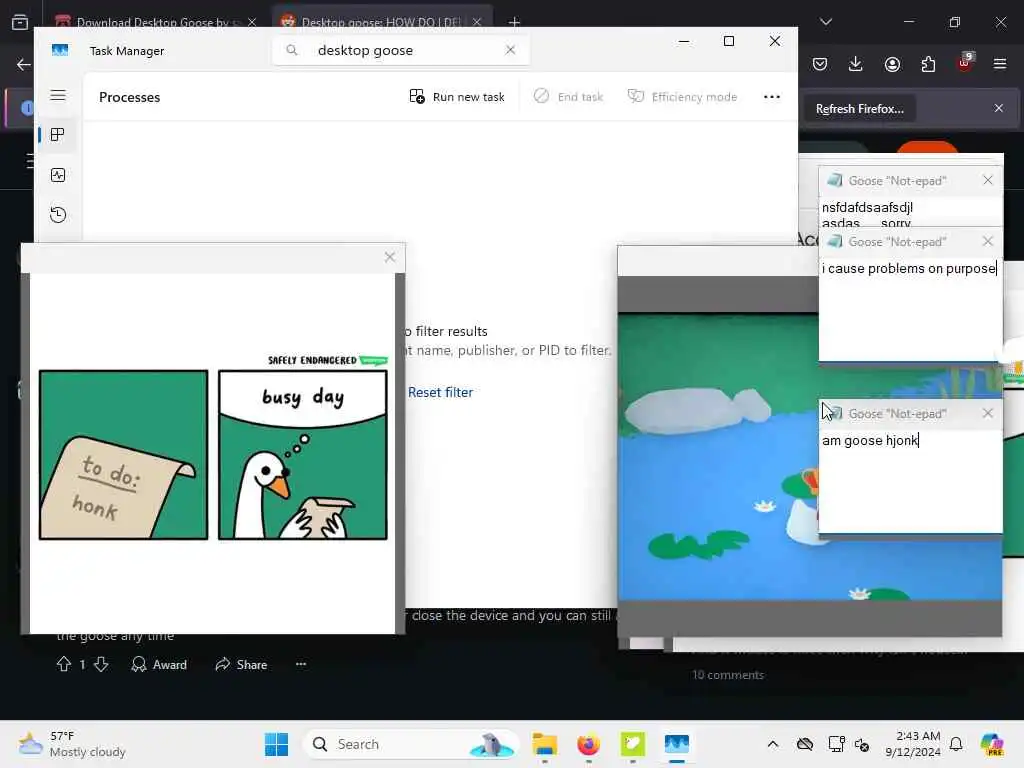Viewport: 1024px width, 768px height.
Task: Open the notifications bell icon
Action: pyautogui.click(x=956, y=744)
